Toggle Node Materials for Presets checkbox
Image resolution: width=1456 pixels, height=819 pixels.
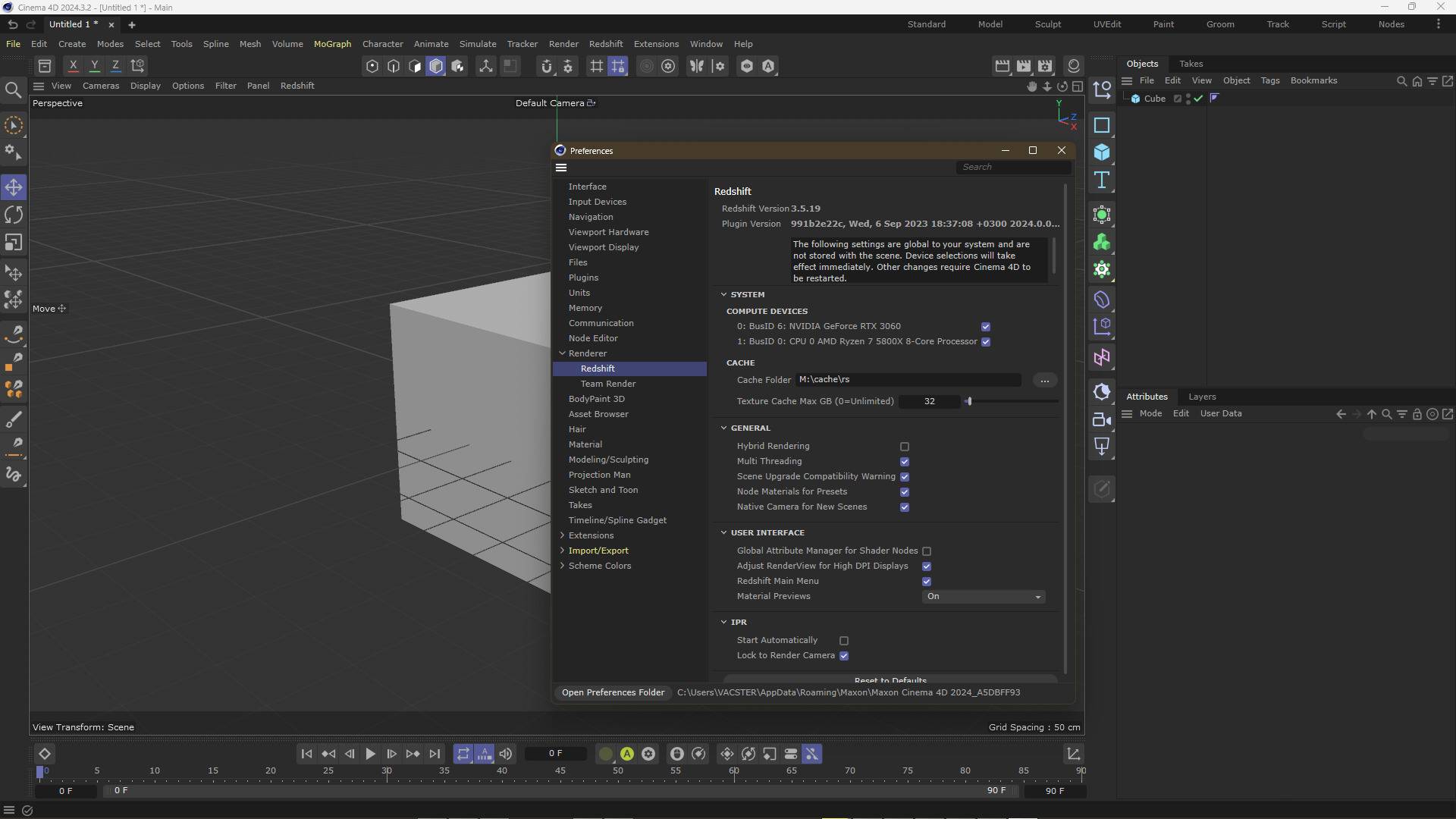905,492
